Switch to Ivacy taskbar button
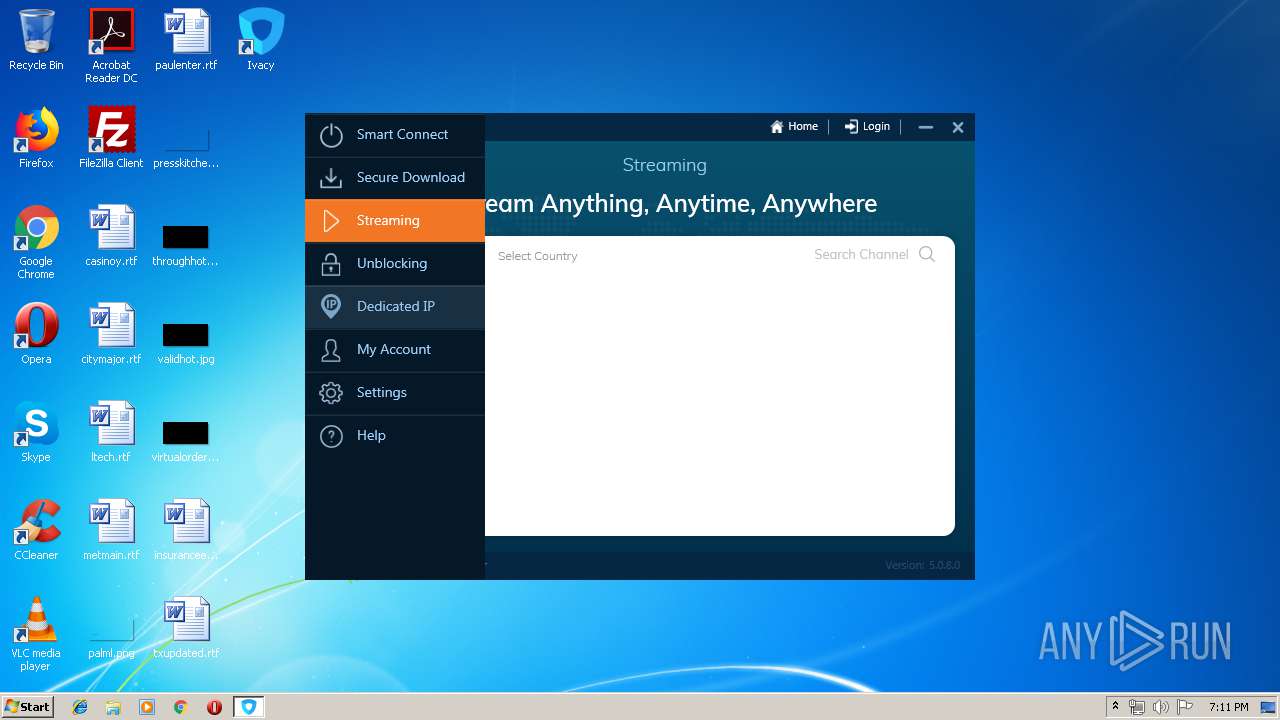This screenshot has width=1280, height=720. pyautogui.click(x=248, y=707)
